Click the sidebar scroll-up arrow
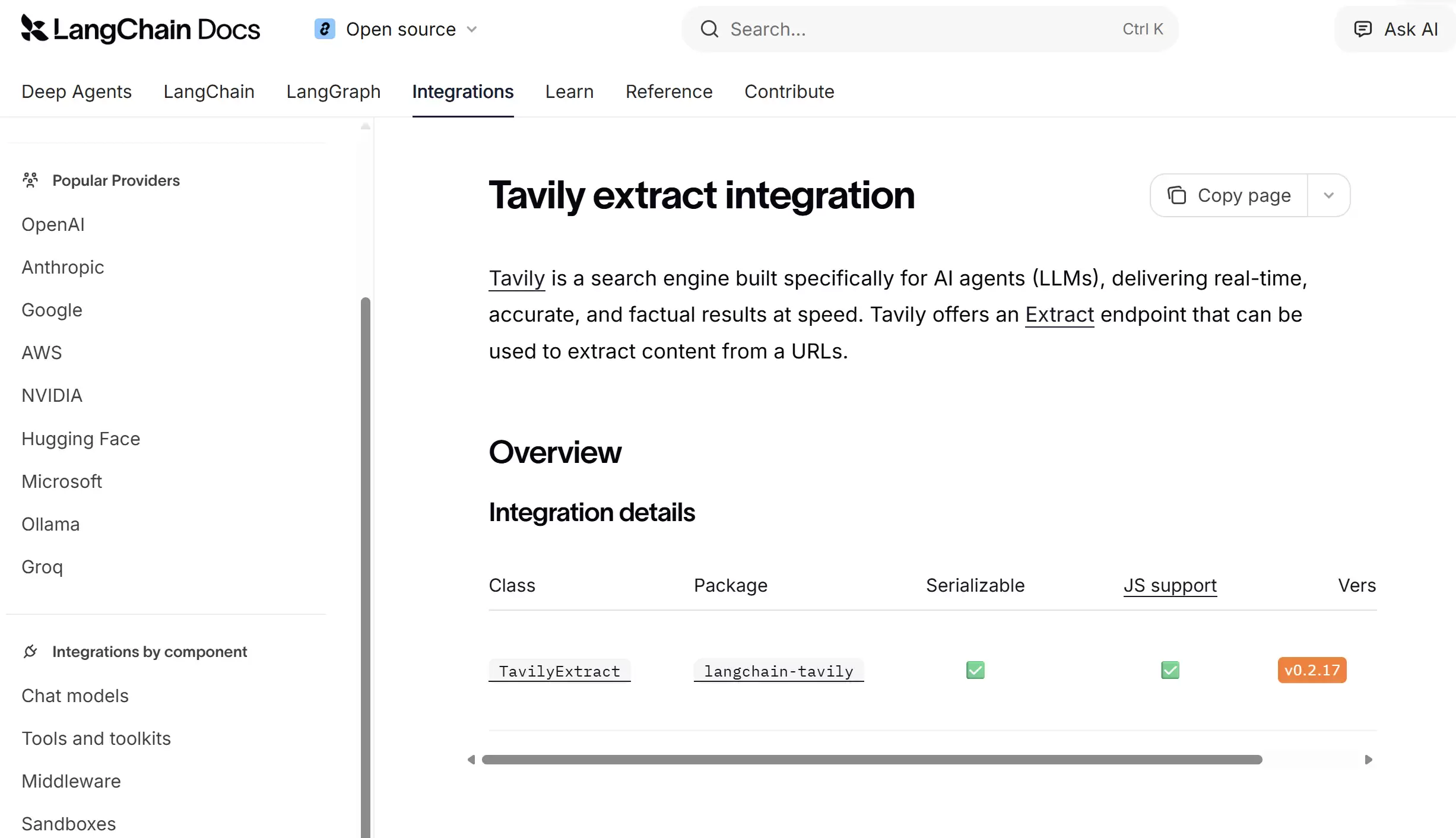Viewport: 1456px width, 838px height. (x=366, y=126)
